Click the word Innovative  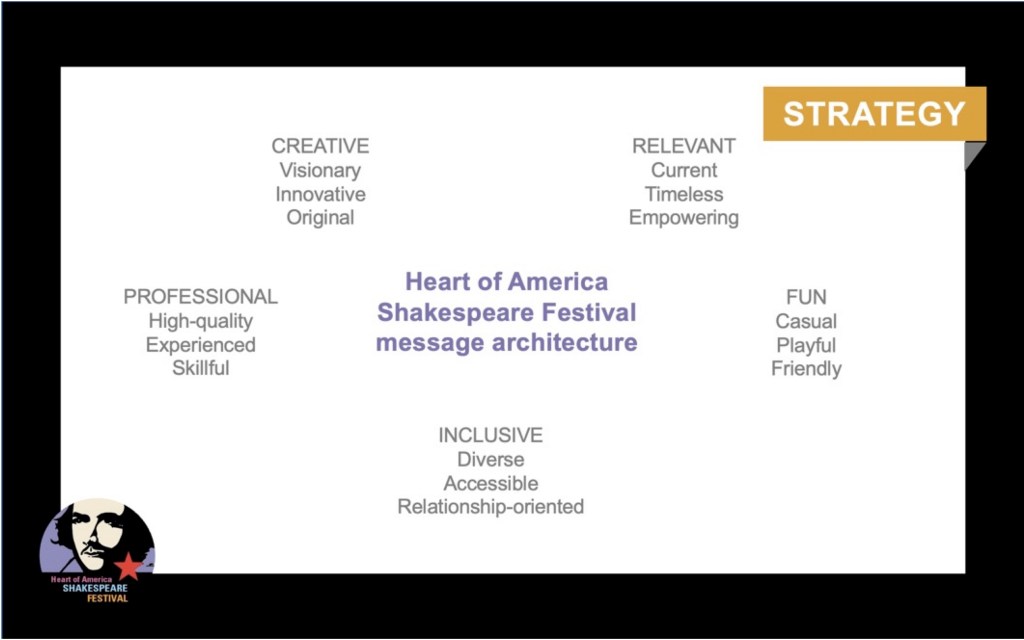point(320,194)
